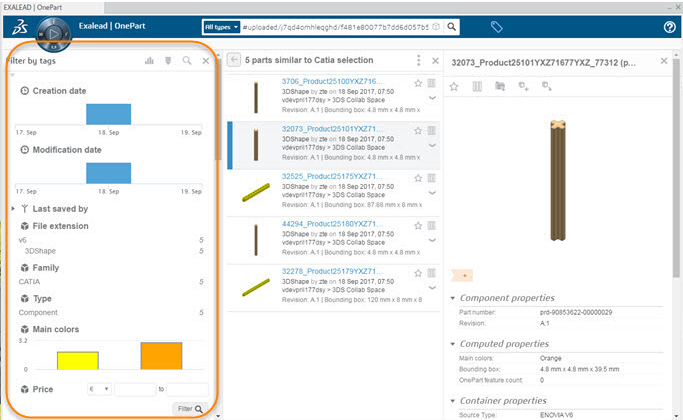Click compare icon for 44294_Product25180YXZ71
This screenshot has height=420, width=683.
pos(432,226)
